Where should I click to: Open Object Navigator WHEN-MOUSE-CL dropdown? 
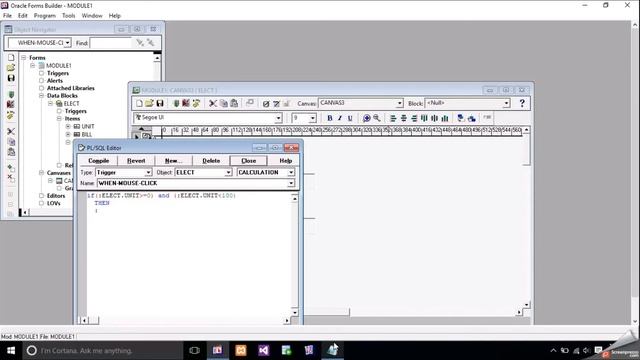pos(67,42)
